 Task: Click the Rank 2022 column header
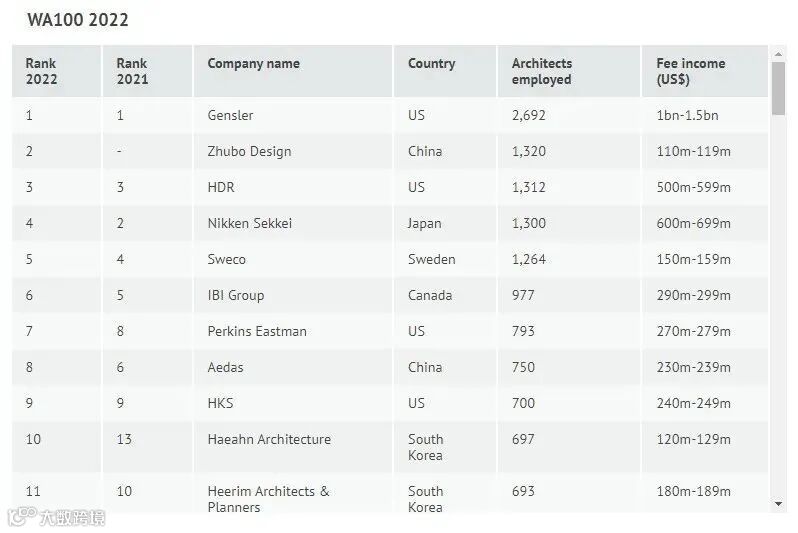41,71
